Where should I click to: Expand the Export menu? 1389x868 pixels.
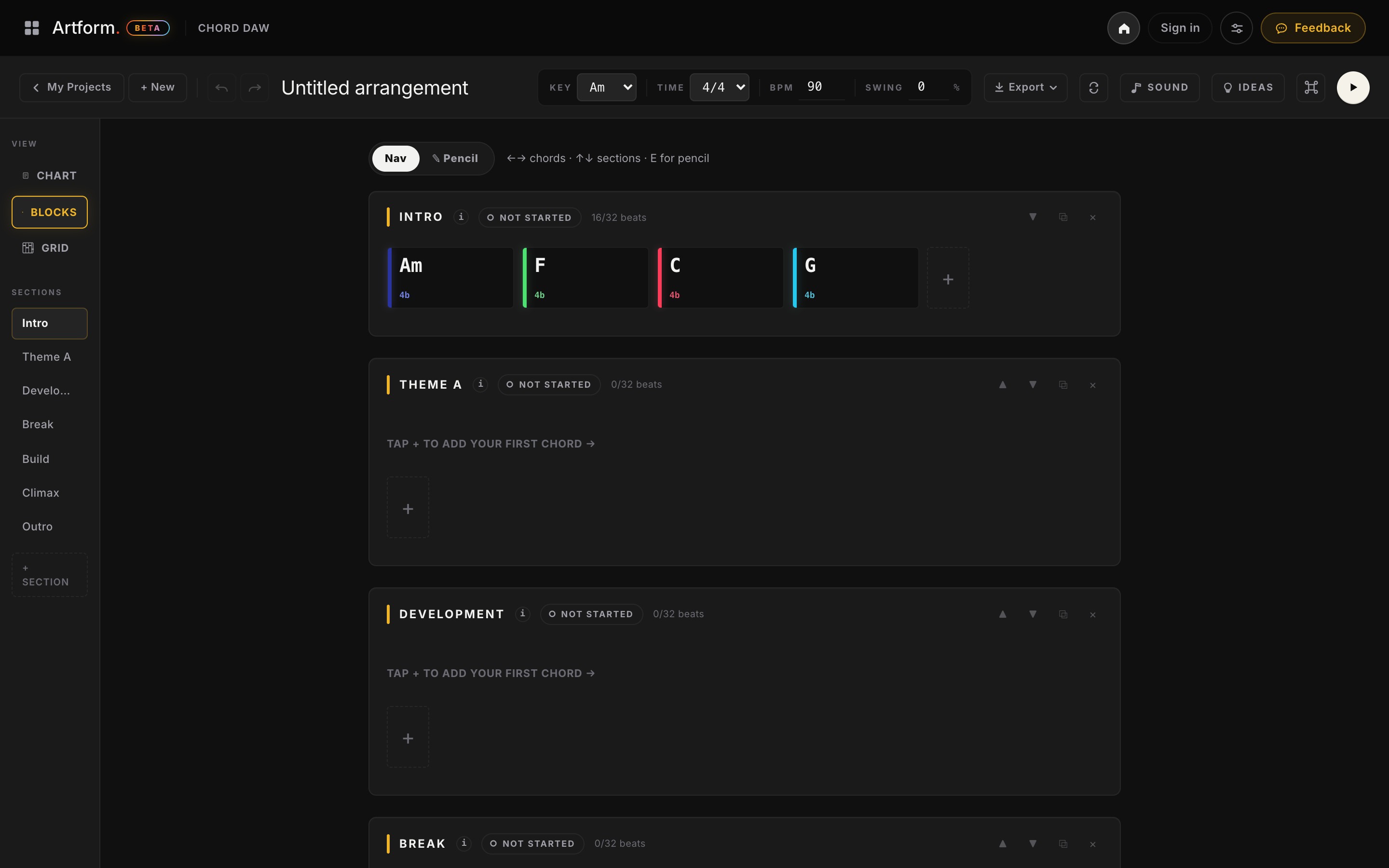(1025, 87)
